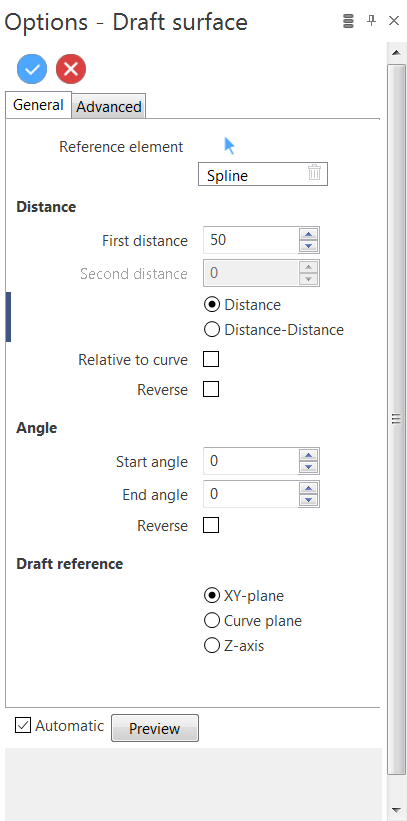
Task: Increase First distance with up arrow
Action: click(x=309, y=235)
